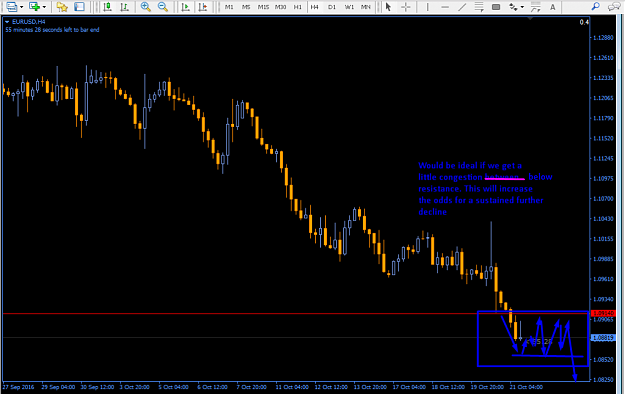Select the D1 timeframe

point(332,7)
